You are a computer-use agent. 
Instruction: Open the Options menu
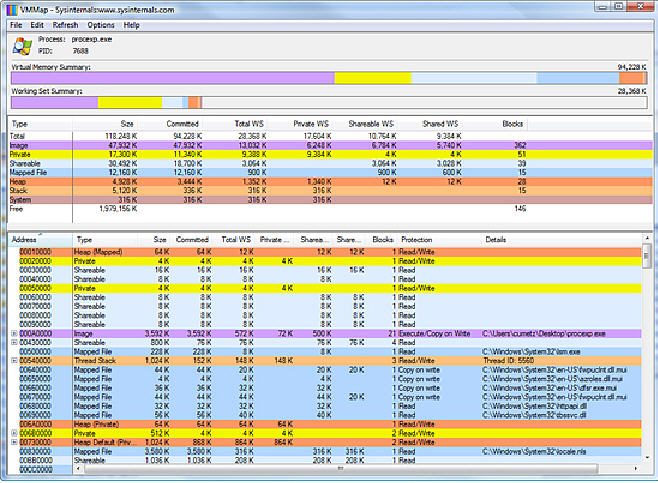pos(101,24)
